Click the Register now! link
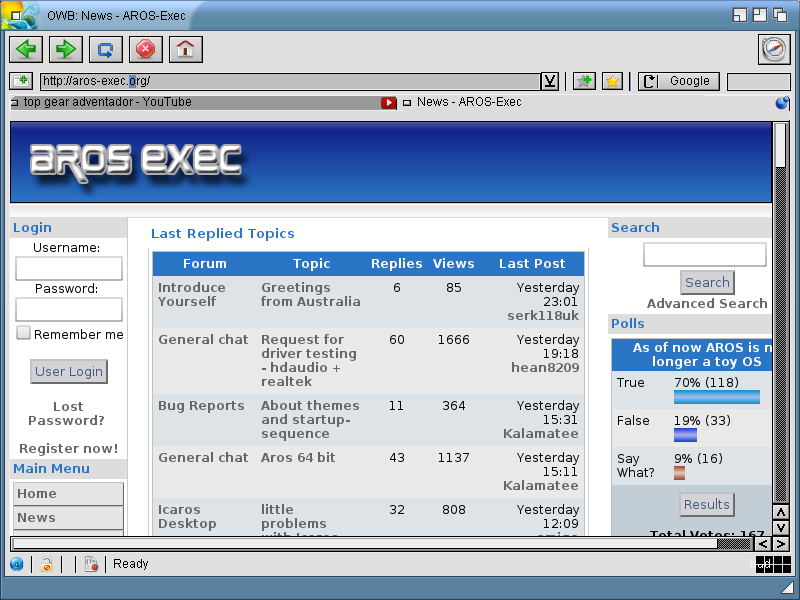This screenshot has width=800, height=600. coord(69,448)
